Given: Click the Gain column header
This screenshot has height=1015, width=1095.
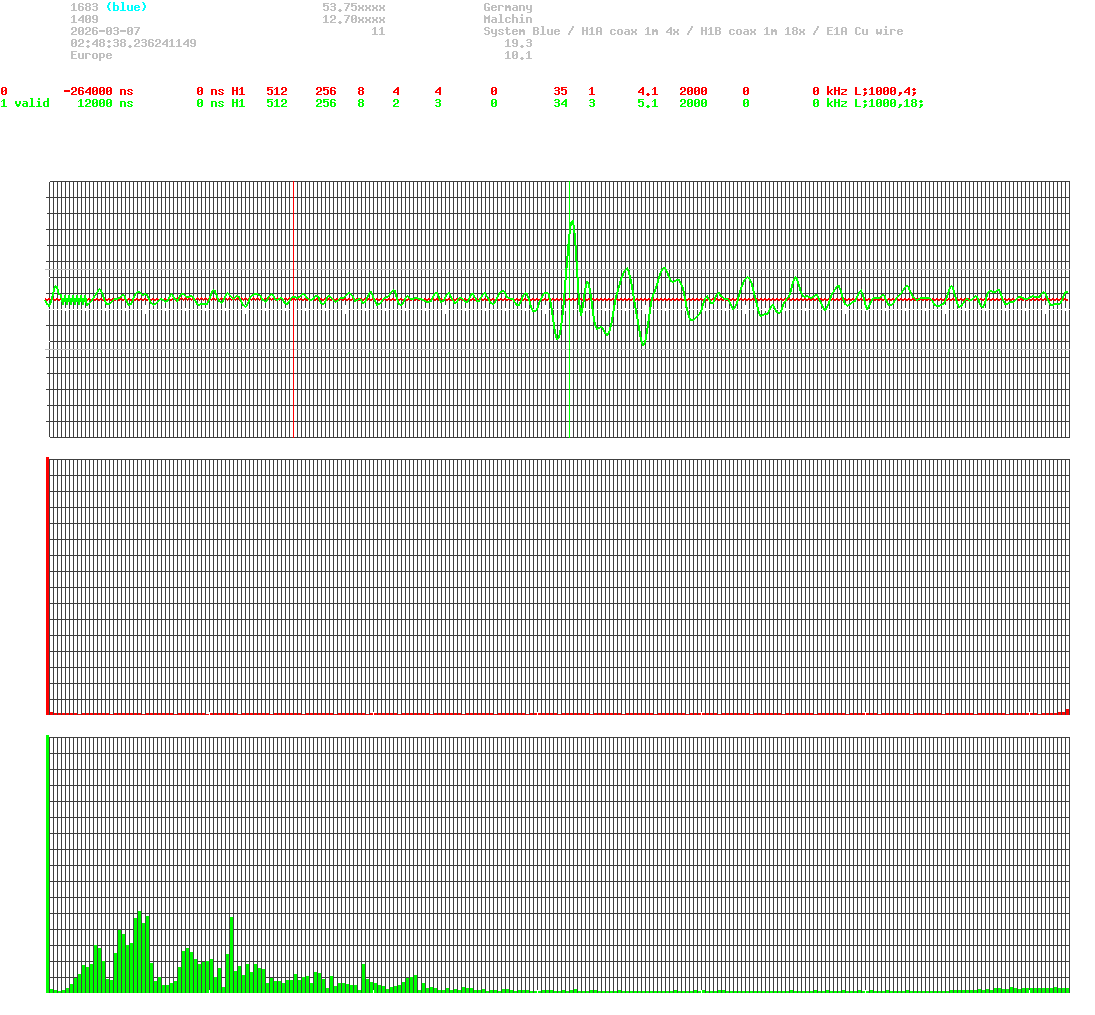Looking at the screenshot, I should coord(651,79).
